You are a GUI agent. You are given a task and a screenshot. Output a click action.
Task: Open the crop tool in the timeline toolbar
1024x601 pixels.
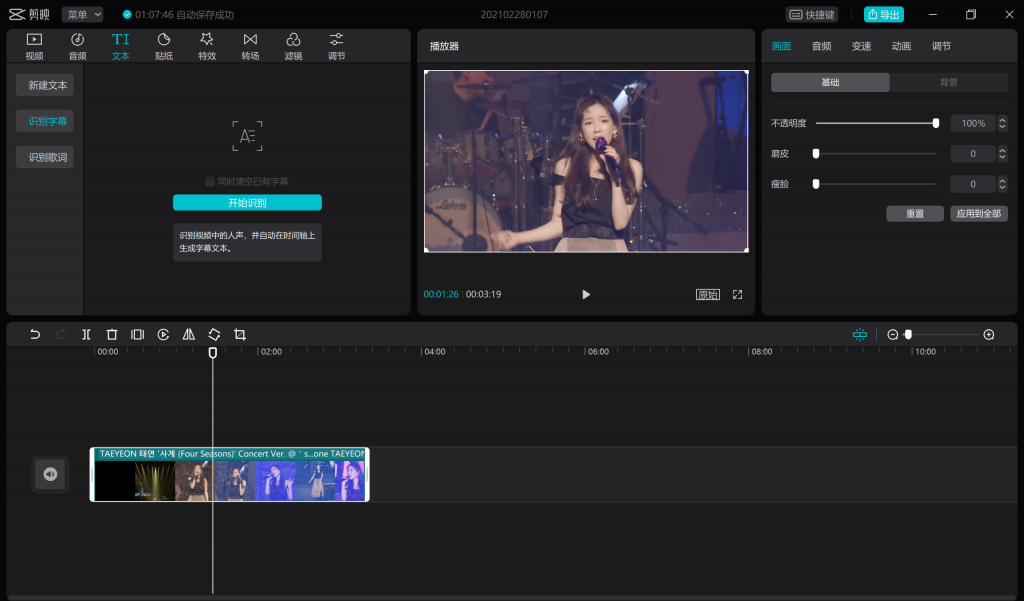tap(240, 334)
